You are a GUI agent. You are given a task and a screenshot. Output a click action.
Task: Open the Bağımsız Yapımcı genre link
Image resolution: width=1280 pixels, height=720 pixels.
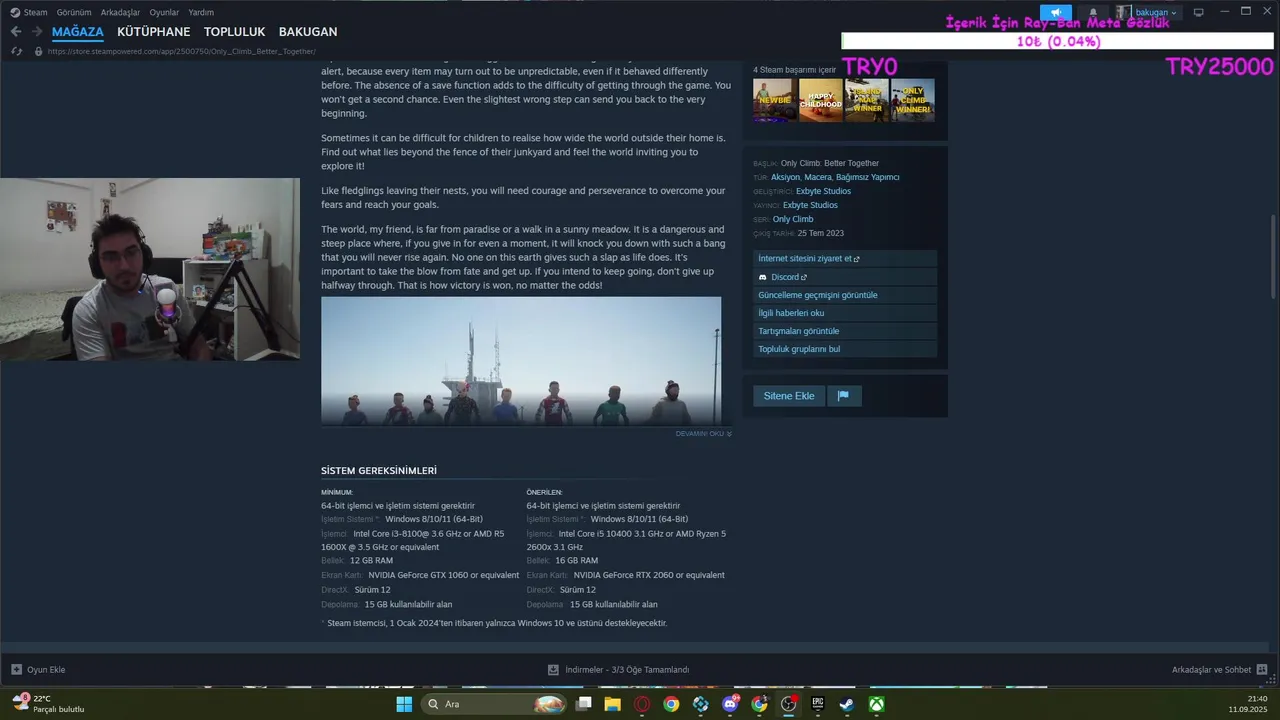coord(868,177)
